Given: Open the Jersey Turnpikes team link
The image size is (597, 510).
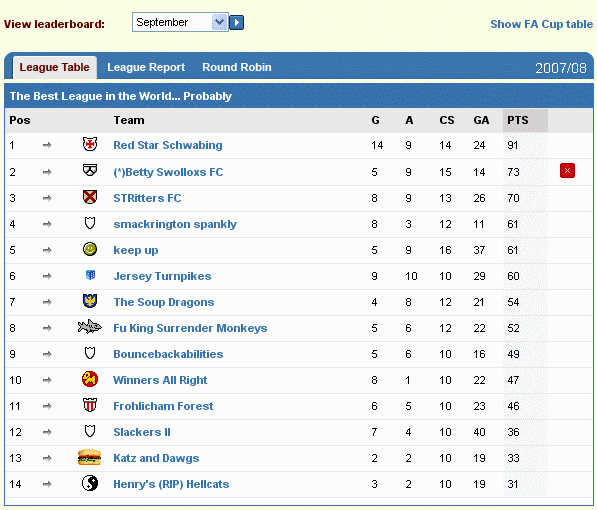Looking at the screenshot, I should [162, 276].
